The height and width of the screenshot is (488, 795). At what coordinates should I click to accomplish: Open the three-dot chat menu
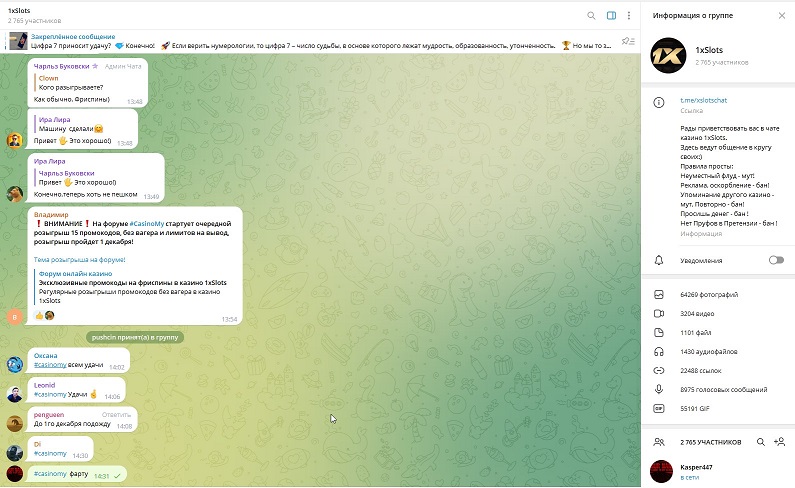(x=629, y=16)
